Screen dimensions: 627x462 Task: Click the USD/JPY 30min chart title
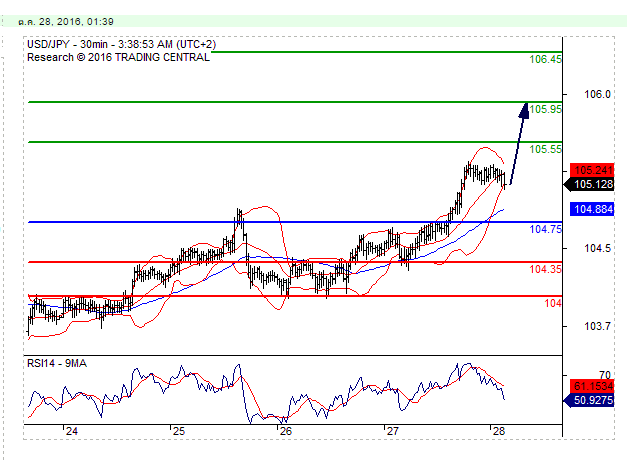(x=122, y=44)
